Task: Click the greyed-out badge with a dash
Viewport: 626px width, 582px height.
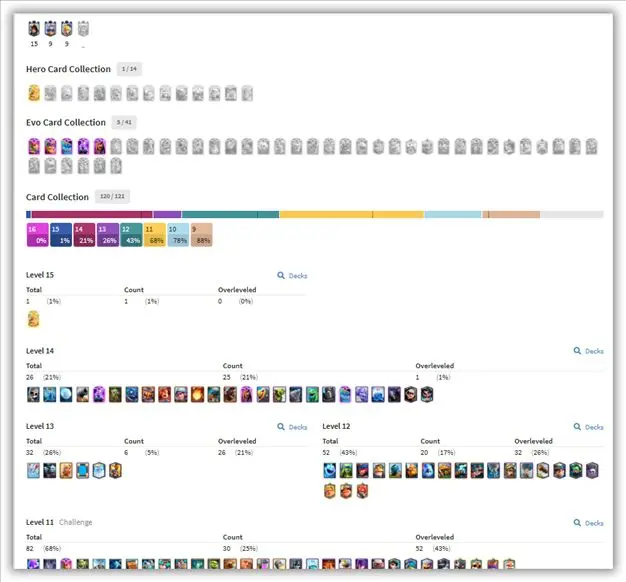Action: 83,29
